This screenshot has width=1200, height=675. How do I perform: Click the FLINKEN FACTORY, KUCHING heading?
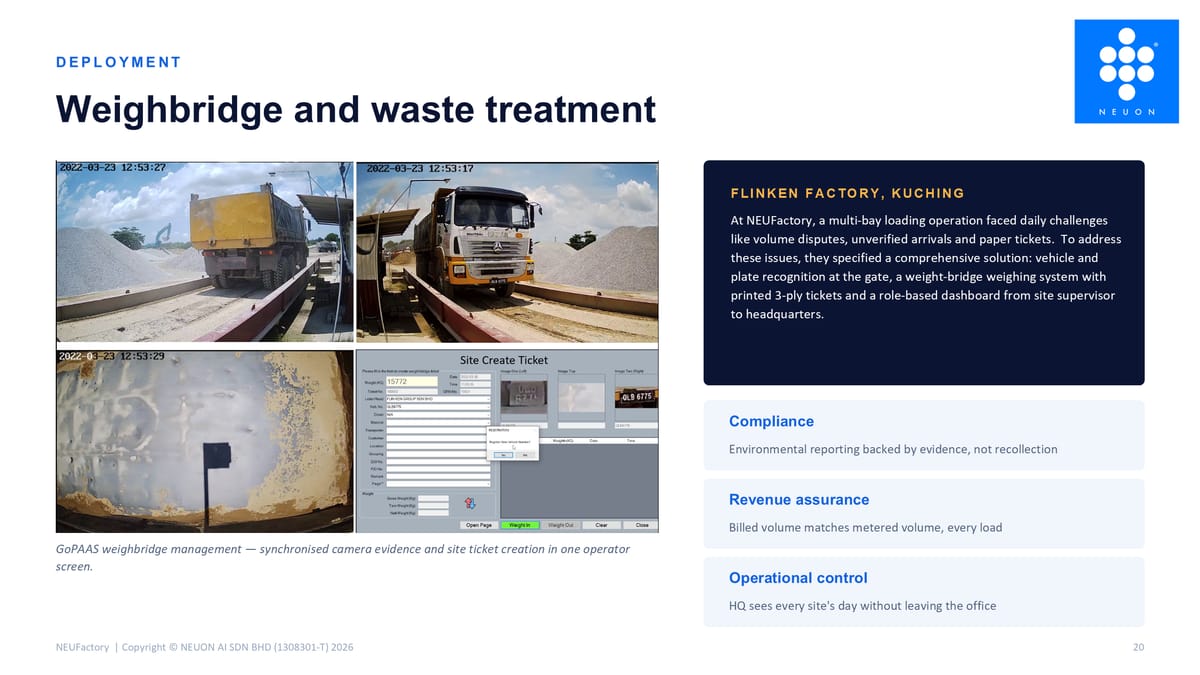coord(848,193)
